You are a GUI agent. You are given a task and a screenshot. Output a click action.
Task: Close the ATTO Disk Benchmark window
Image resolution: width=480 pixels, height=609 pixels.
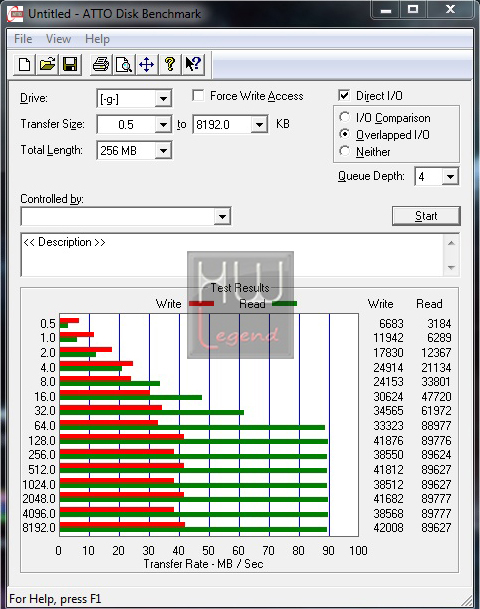[x=450, y=10]
